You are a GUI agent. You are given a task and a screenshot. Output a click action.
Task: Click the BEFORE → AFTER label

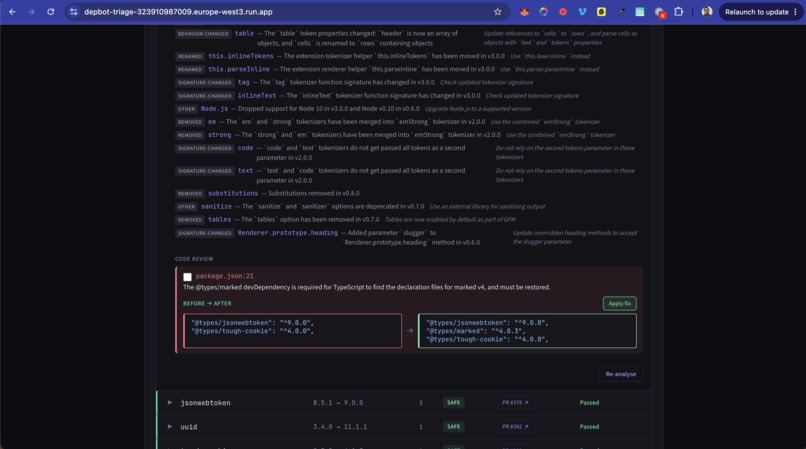coord(207,303)
